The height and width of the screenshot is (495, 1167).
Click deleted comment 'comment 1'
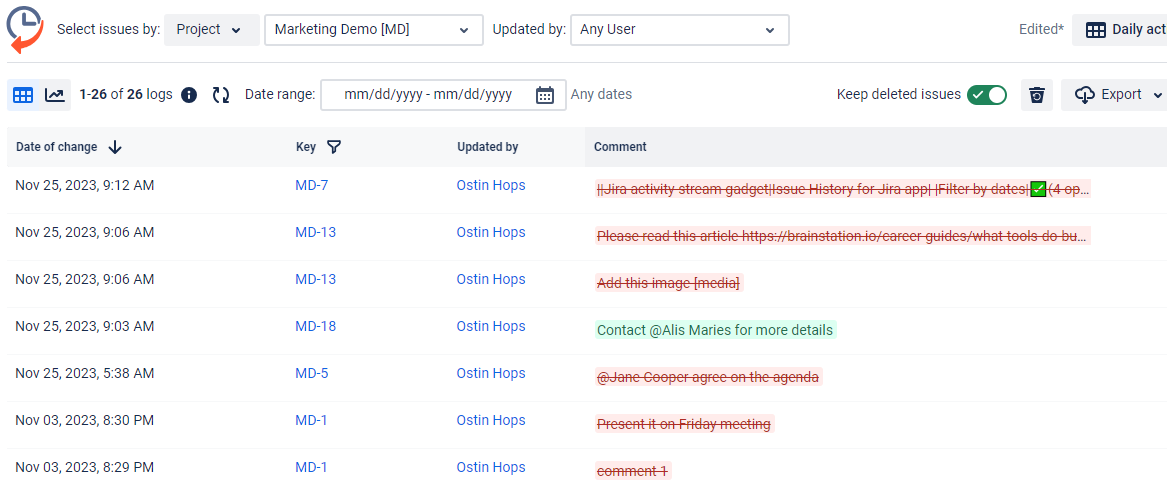click(x=633, y=471)
